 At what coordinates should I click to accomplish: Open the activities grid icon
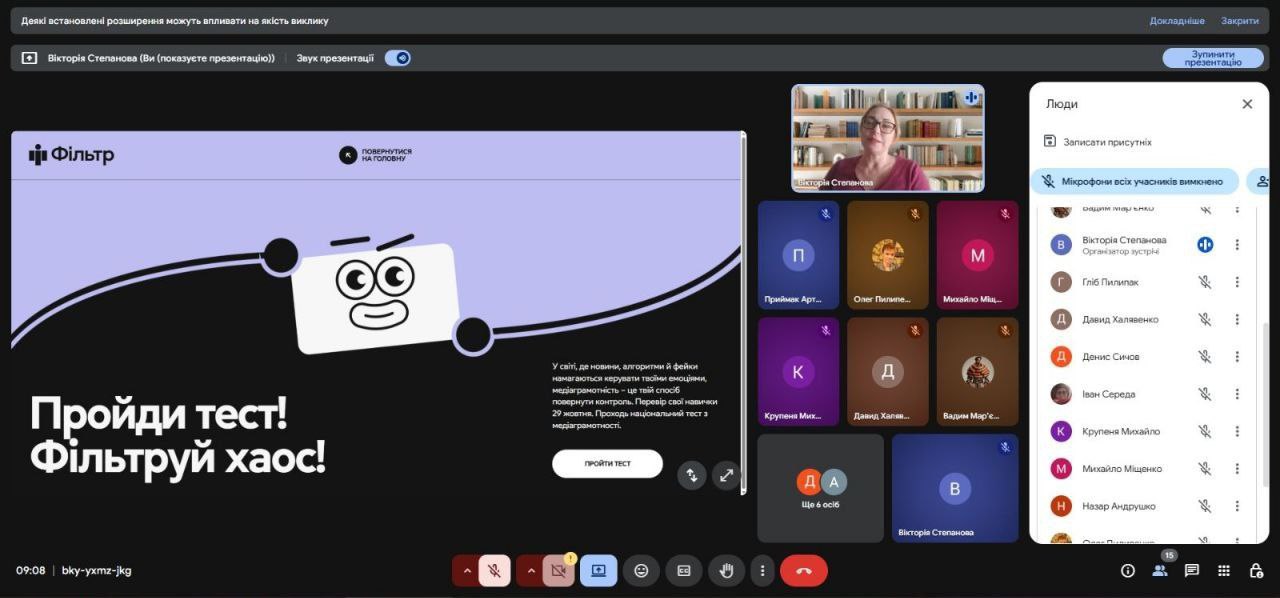tap(1224, 570)
